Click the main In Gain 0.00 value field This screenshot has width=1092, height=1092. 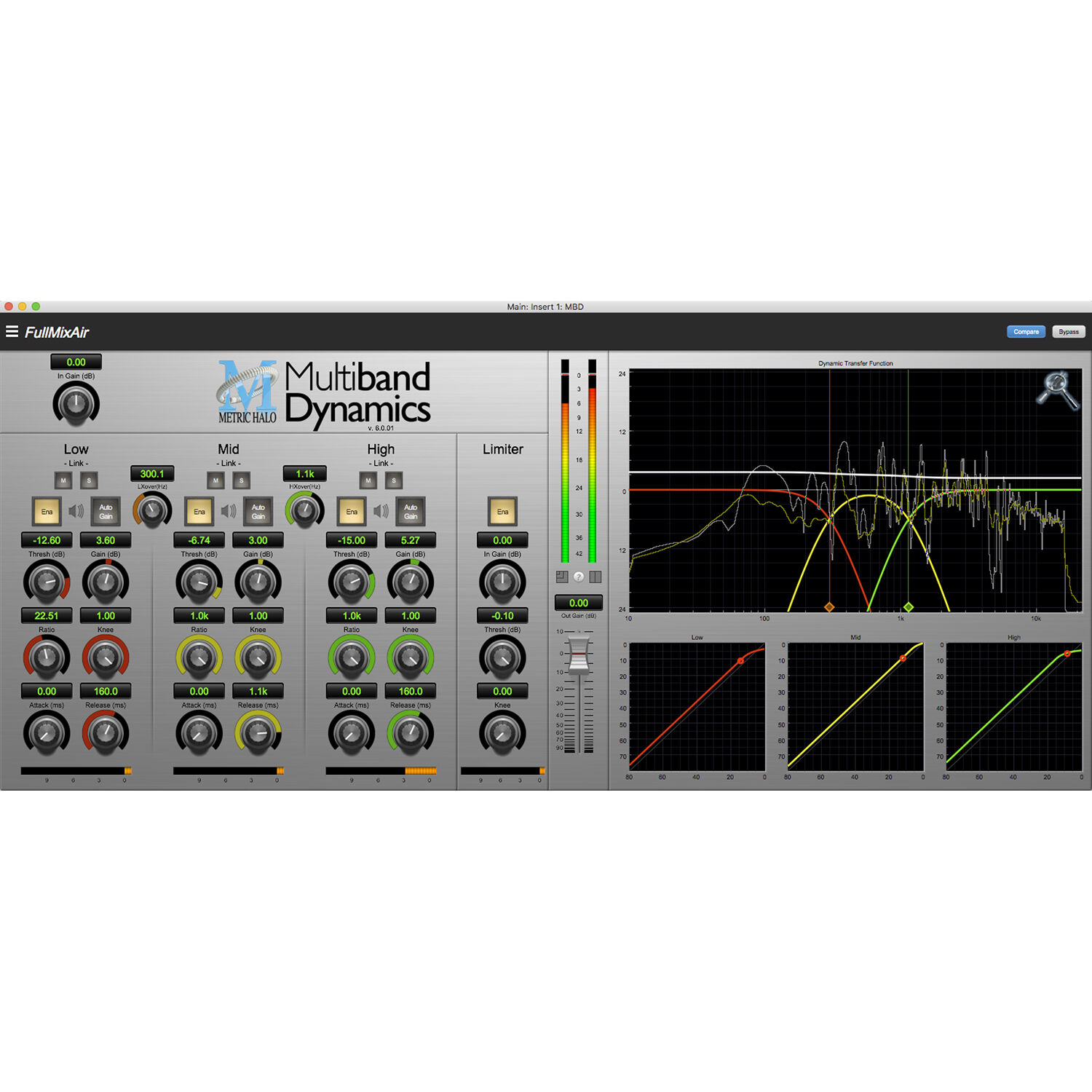pyautogui.click(x=76, y=362)
